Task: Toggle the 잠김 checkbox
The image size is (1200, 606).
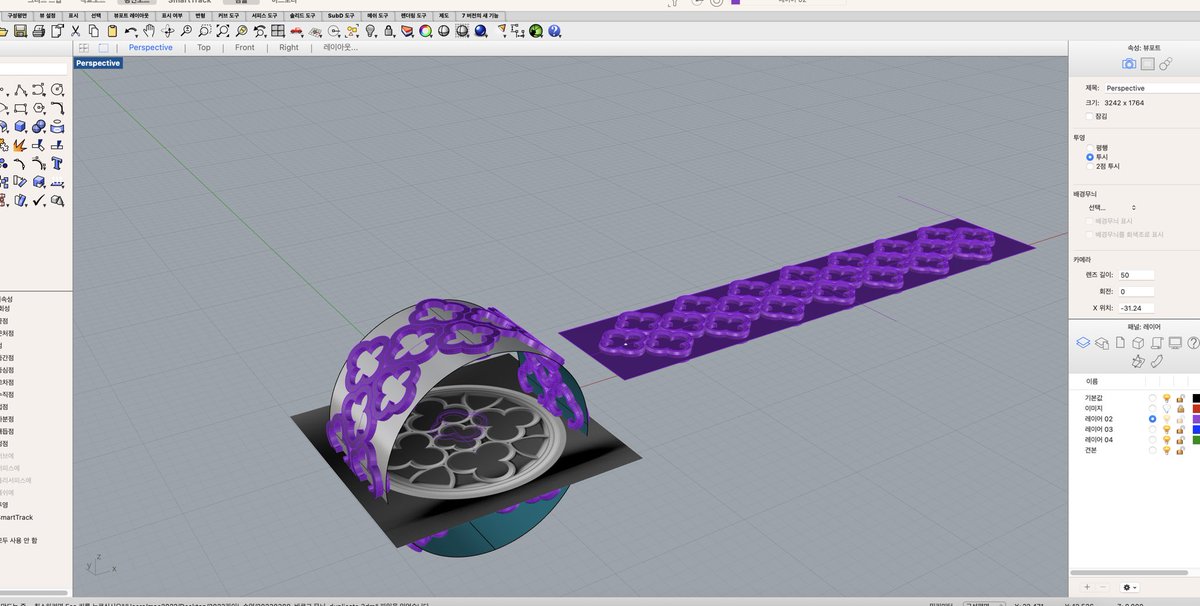Action: 1091,116
